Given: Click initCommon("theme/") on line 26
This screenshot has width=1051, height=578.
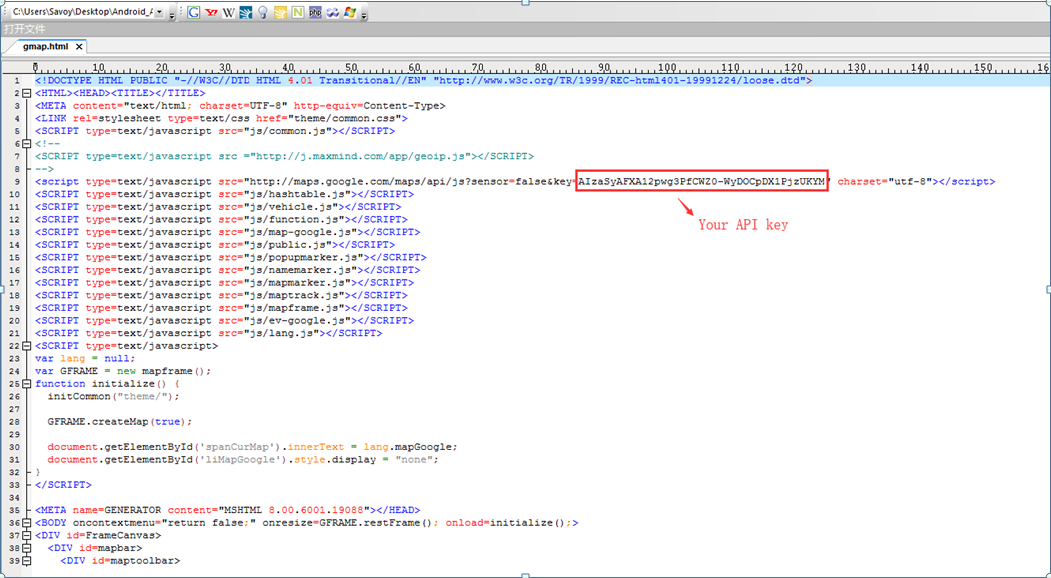Looking at the screenshot, I should [111, 397].
